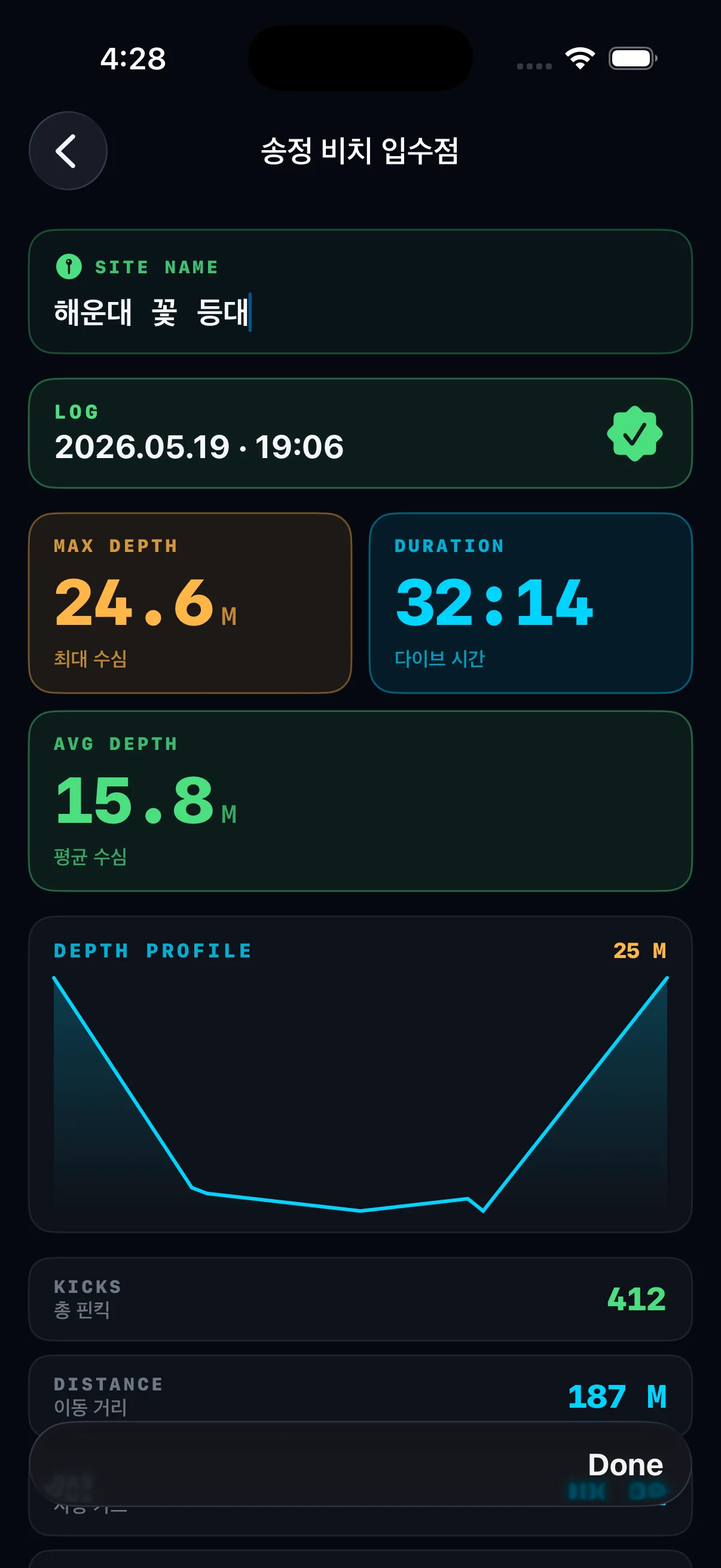This screenshot has width=721, height=1568.
Task: Tap the back chevron button
Action: tap(68, 150)
